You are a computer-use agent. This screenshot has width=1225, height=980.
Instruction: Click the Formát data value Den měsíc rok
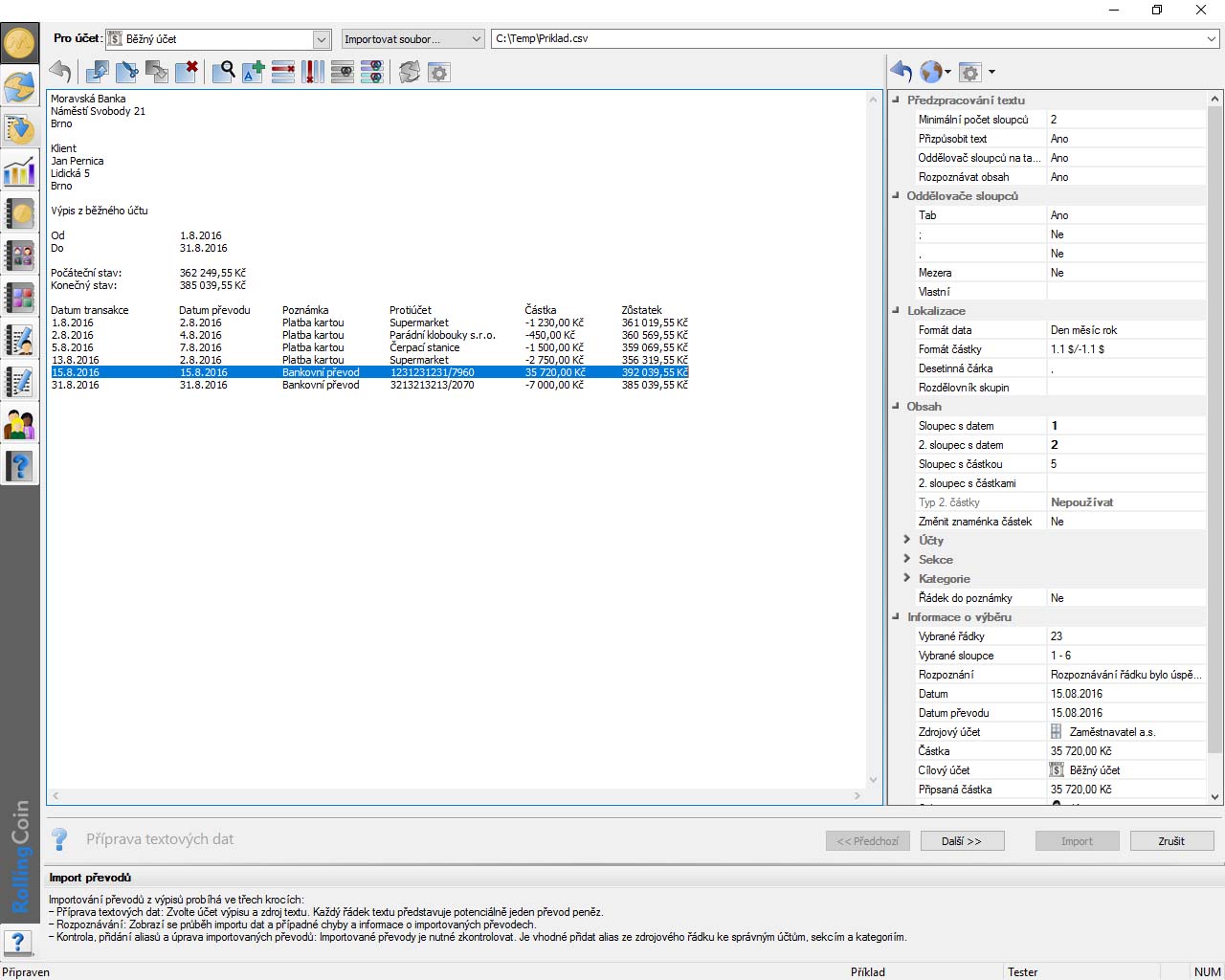pos(1126,330)
